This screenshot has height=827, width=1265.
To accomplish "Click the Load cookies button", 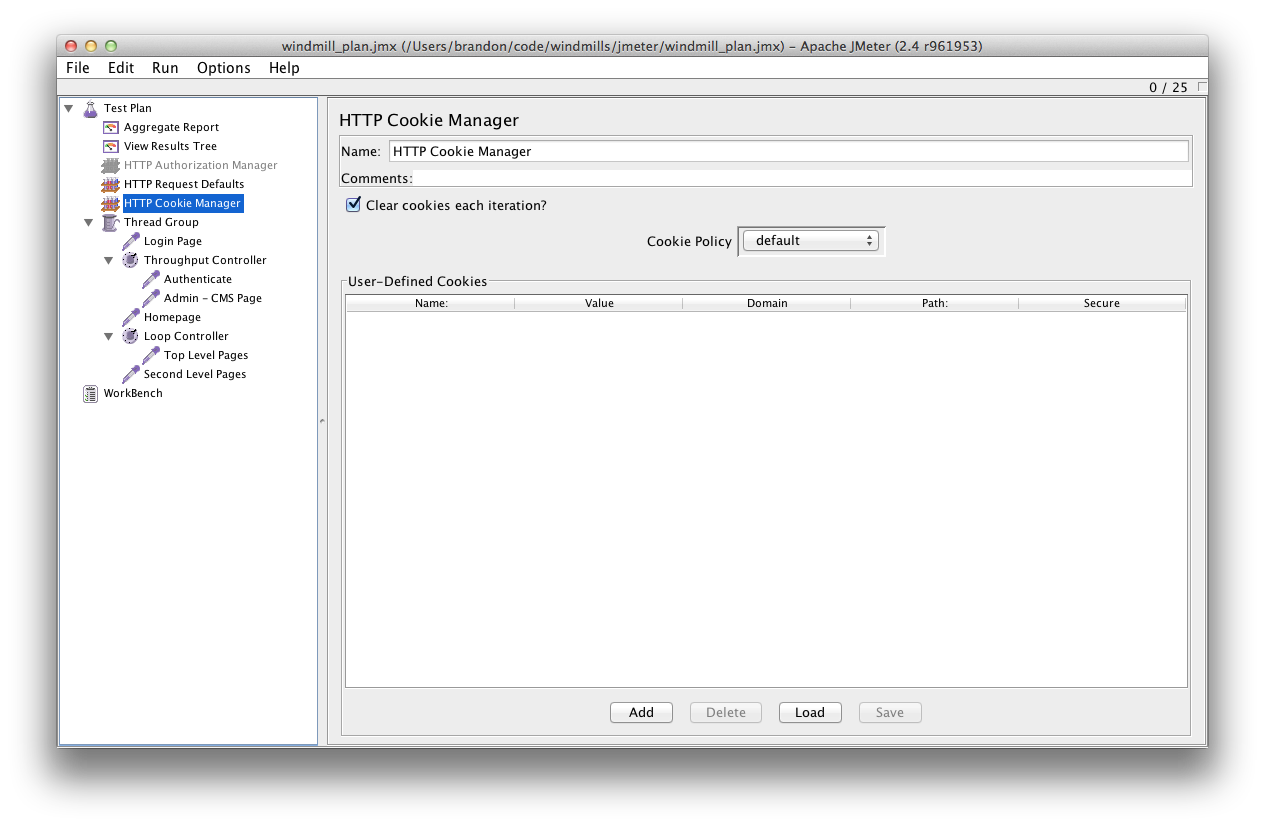I will tap(809, 713).
